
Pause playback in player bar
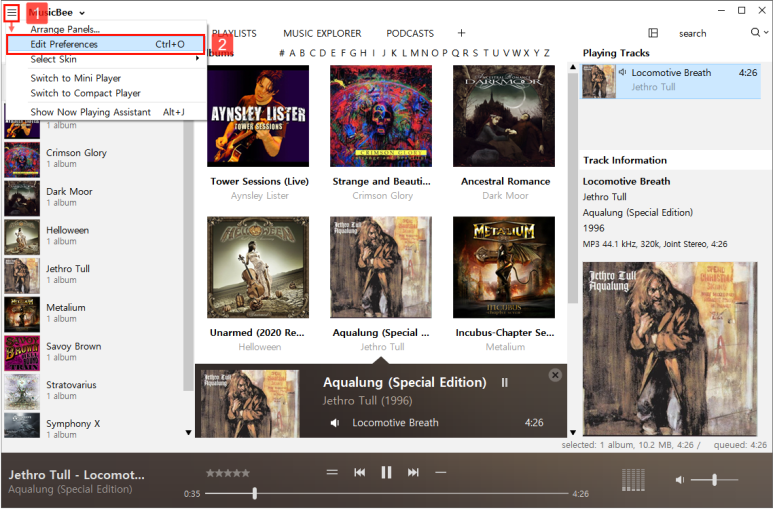[386, 473]
